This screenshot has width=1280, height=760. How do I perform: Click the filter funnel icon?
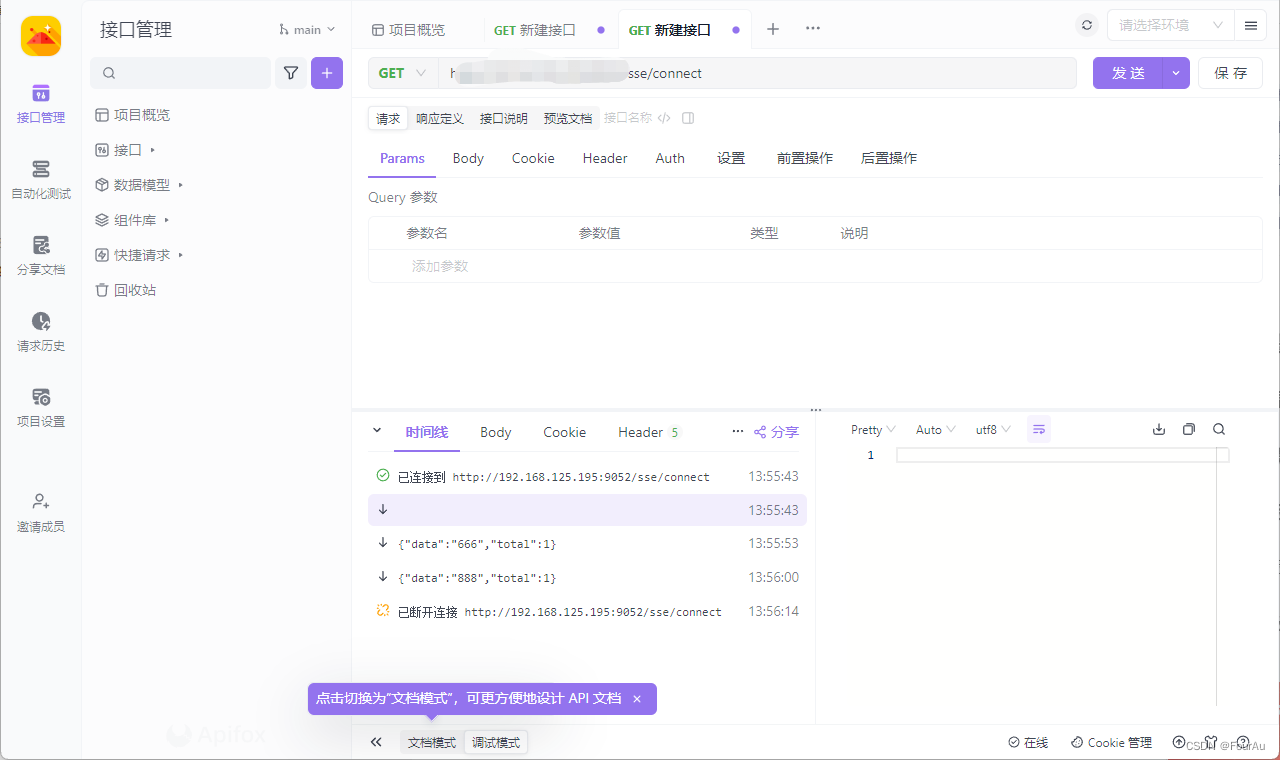pos(291,73)
